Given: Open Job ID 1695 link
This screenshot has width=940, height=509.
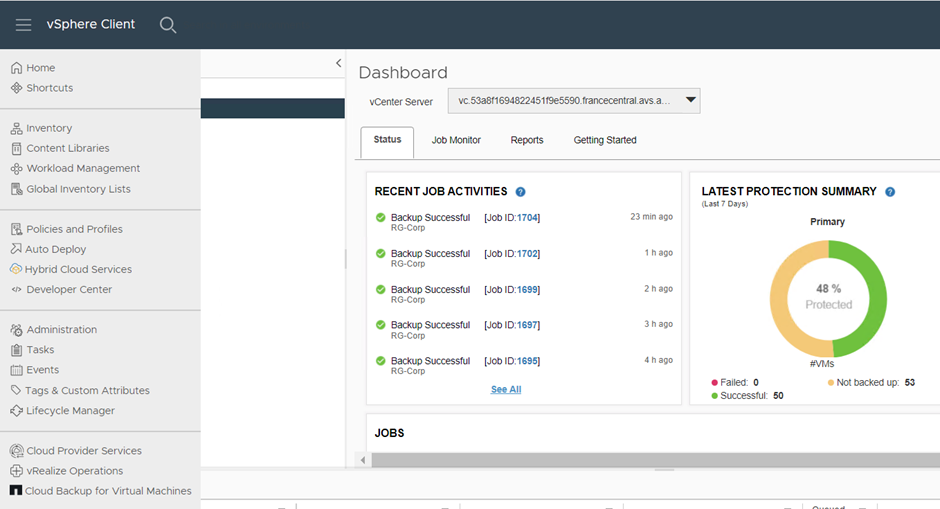Looking at the screenshot, I should (x=528, y=361).
